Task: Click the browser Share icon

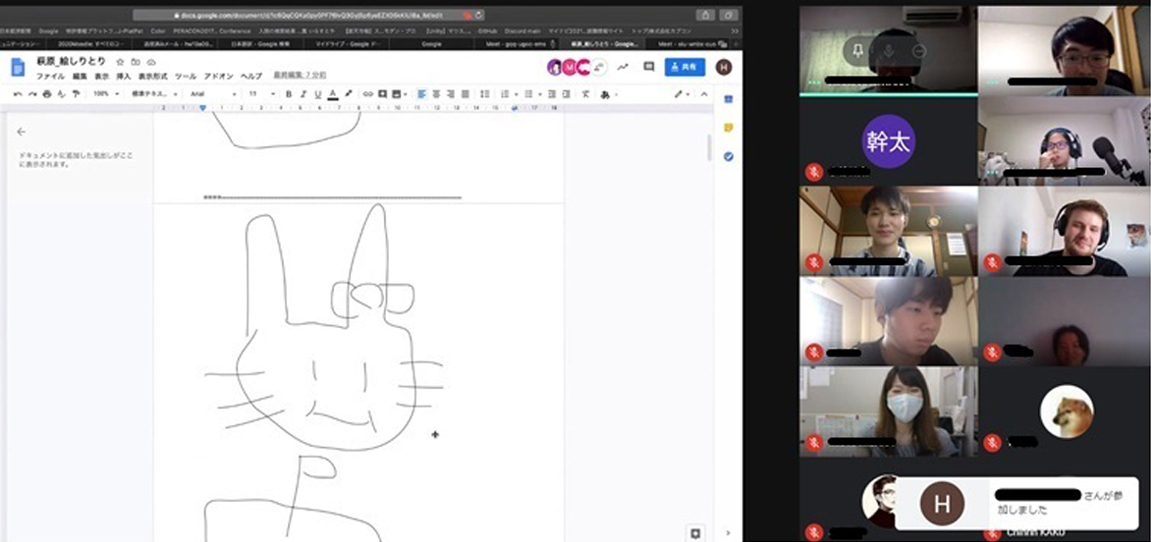Action: [705, 15]
